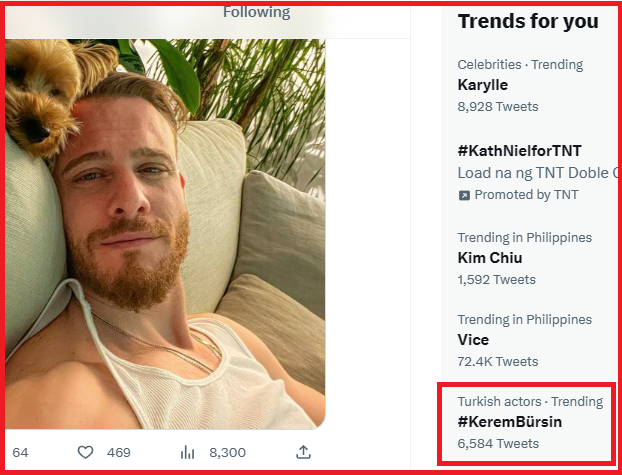Click 'Load na ng TNT Doble' ad text
The height and width of the screenshot is (475, 622).
click(x=534, y=172)
